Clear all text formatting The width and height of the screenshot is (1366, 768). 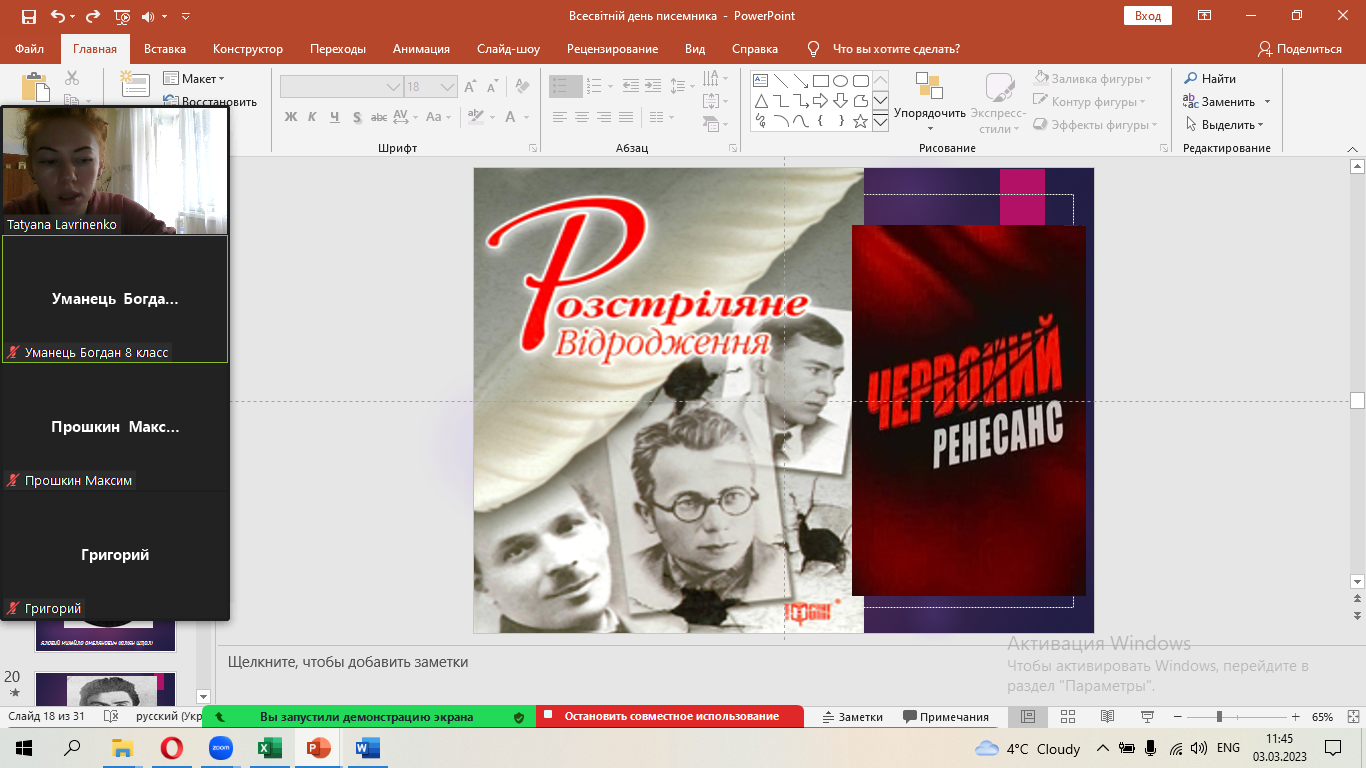click(x=522, y=87)
